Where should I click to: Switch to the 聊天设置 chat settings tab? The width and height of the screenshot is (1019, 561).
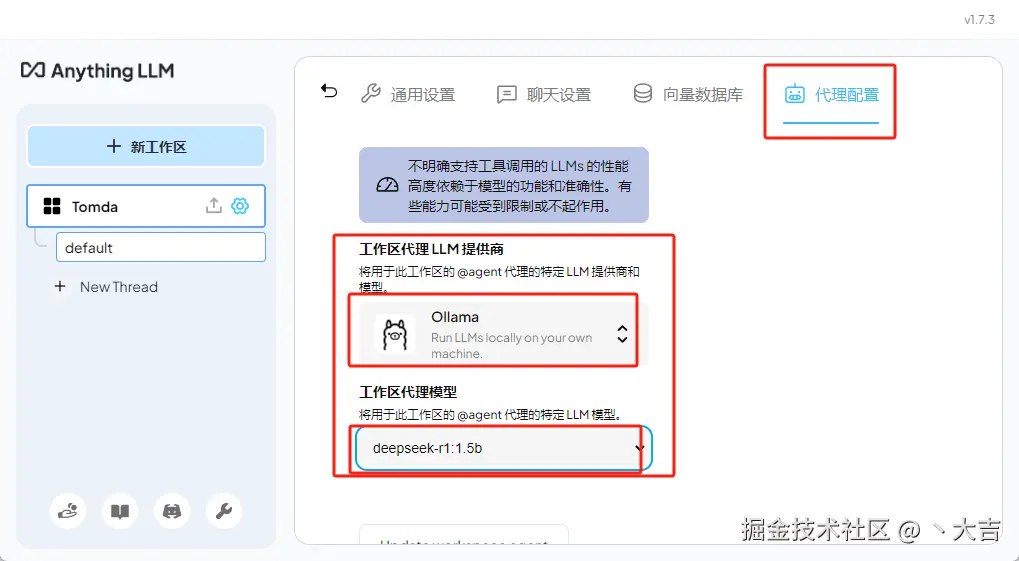point(544,94)
